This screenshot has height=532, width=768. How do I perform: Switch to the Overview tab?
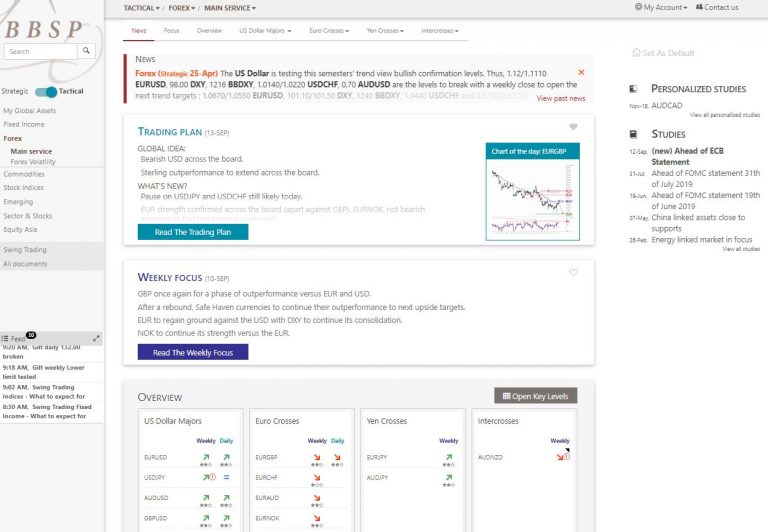(x=209, y=30)
